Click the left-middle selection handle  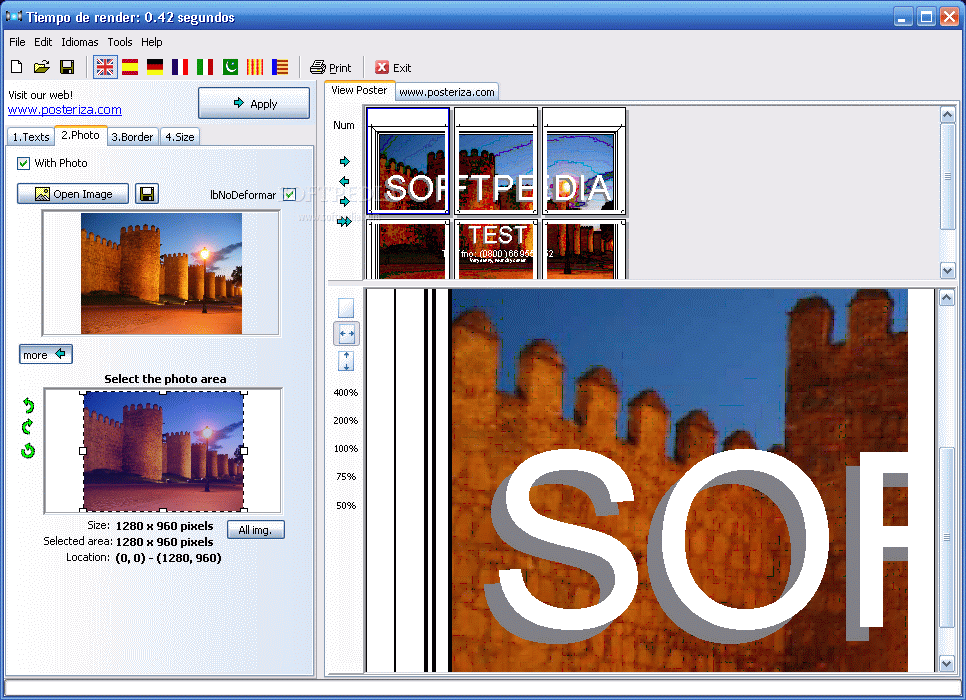coord(83,451)
